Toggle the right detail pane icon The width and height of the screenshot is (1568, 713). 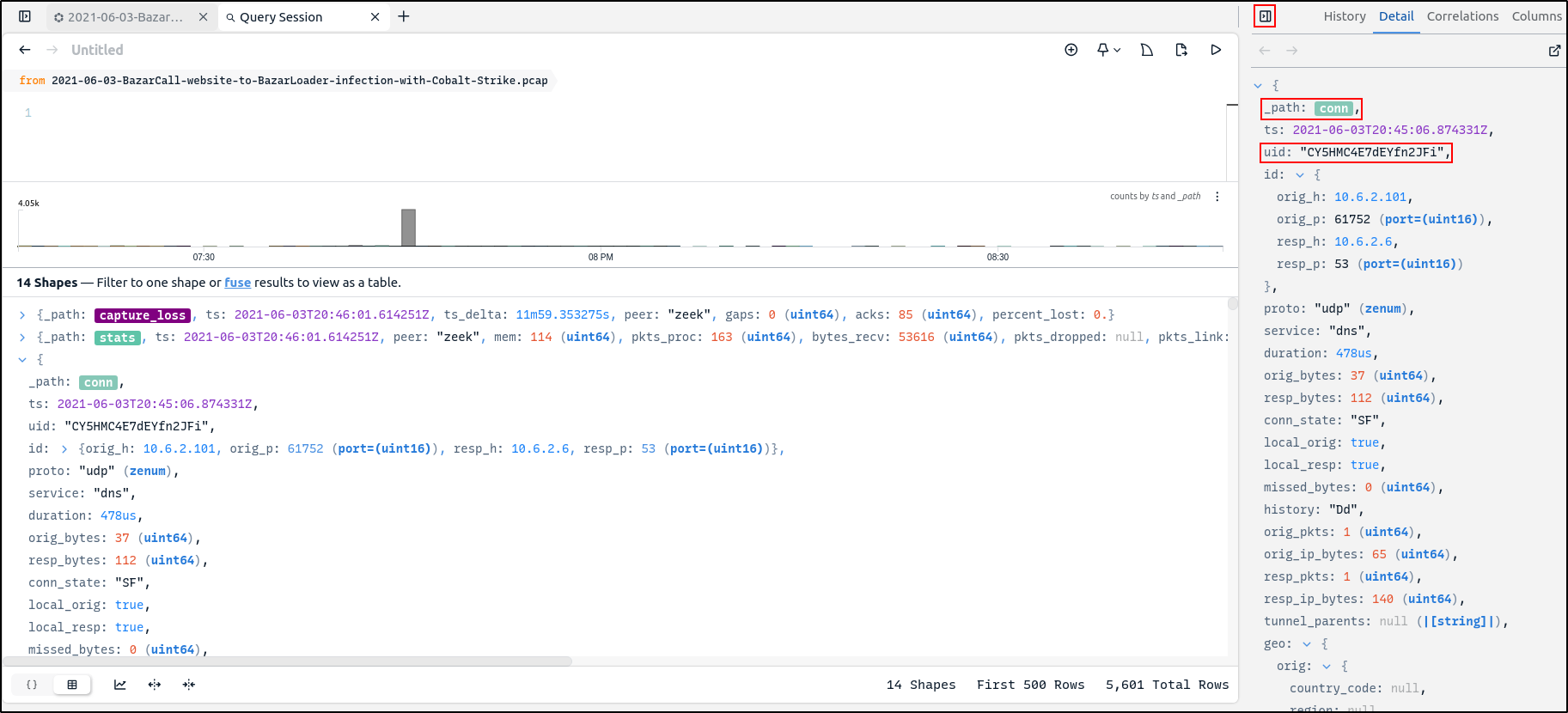point(1265,16)
